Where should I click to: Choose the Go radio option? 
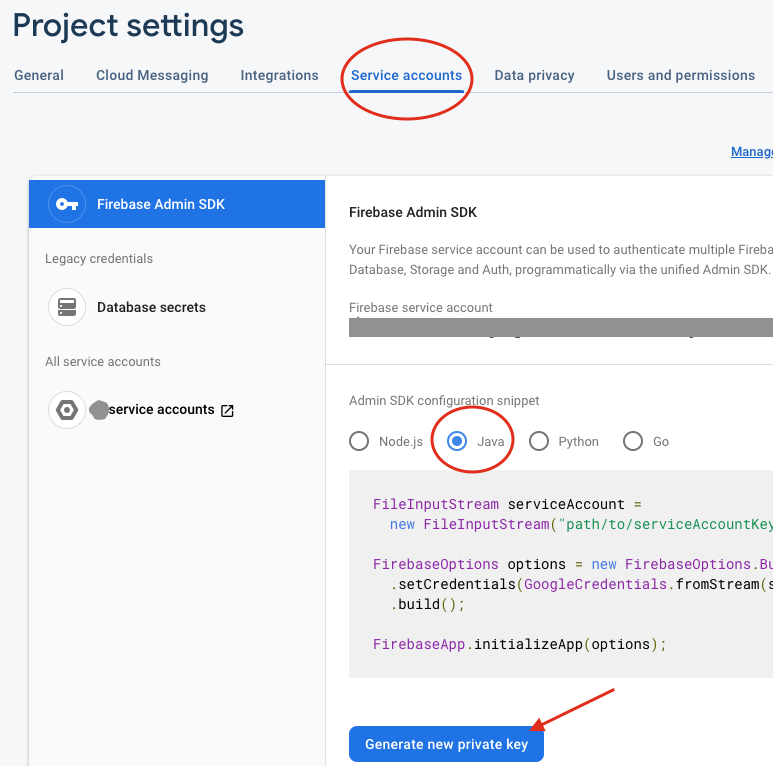(633, 441)
